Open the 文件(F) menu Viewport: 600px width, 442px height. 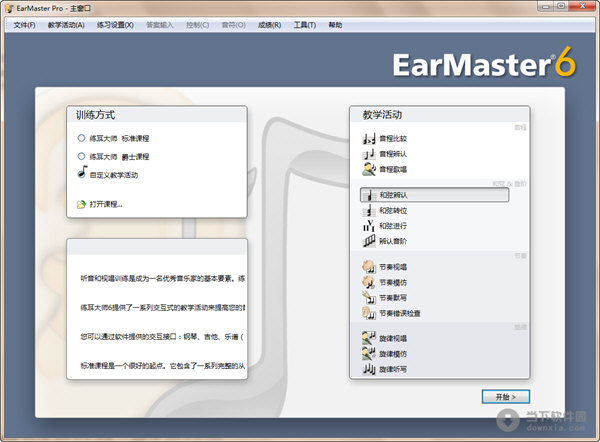(x=24, y=25)
